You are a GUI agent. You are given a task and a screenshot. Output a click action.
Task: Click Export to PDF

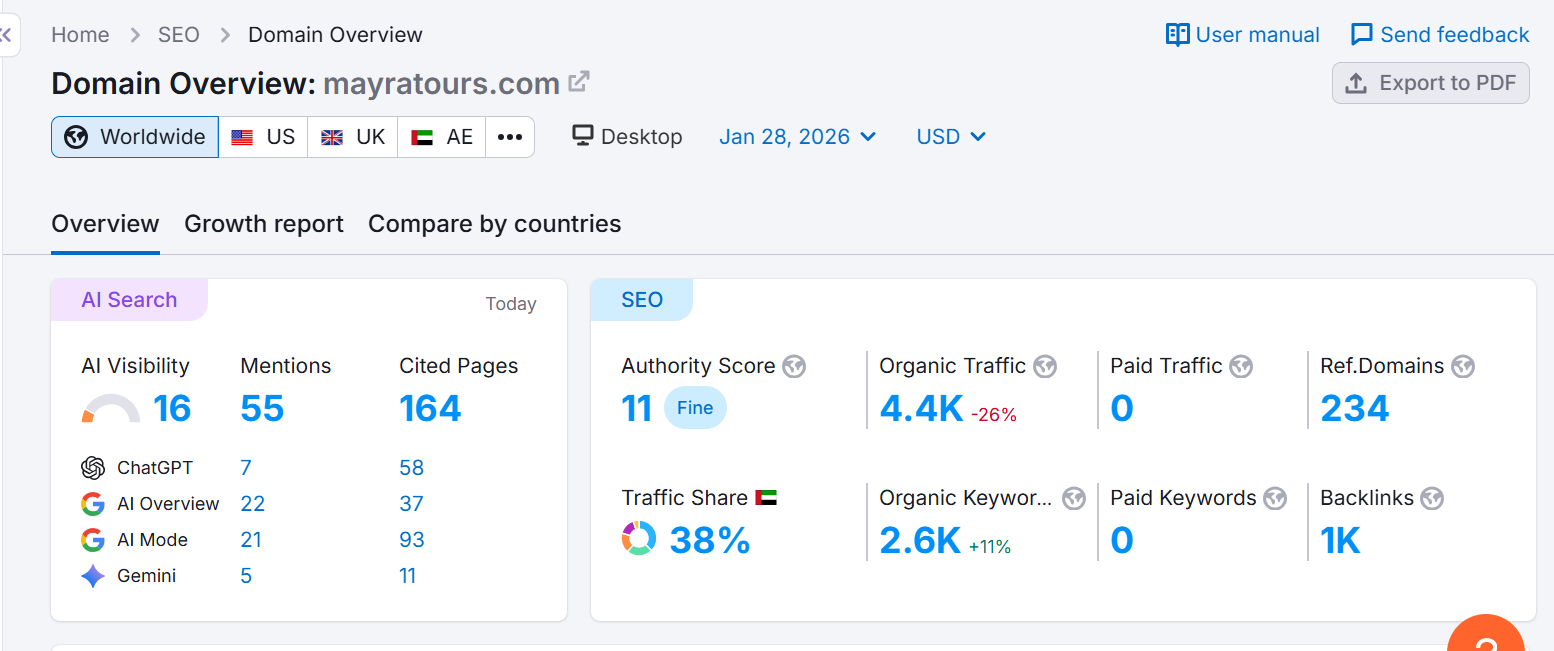tap(1431, 83)
